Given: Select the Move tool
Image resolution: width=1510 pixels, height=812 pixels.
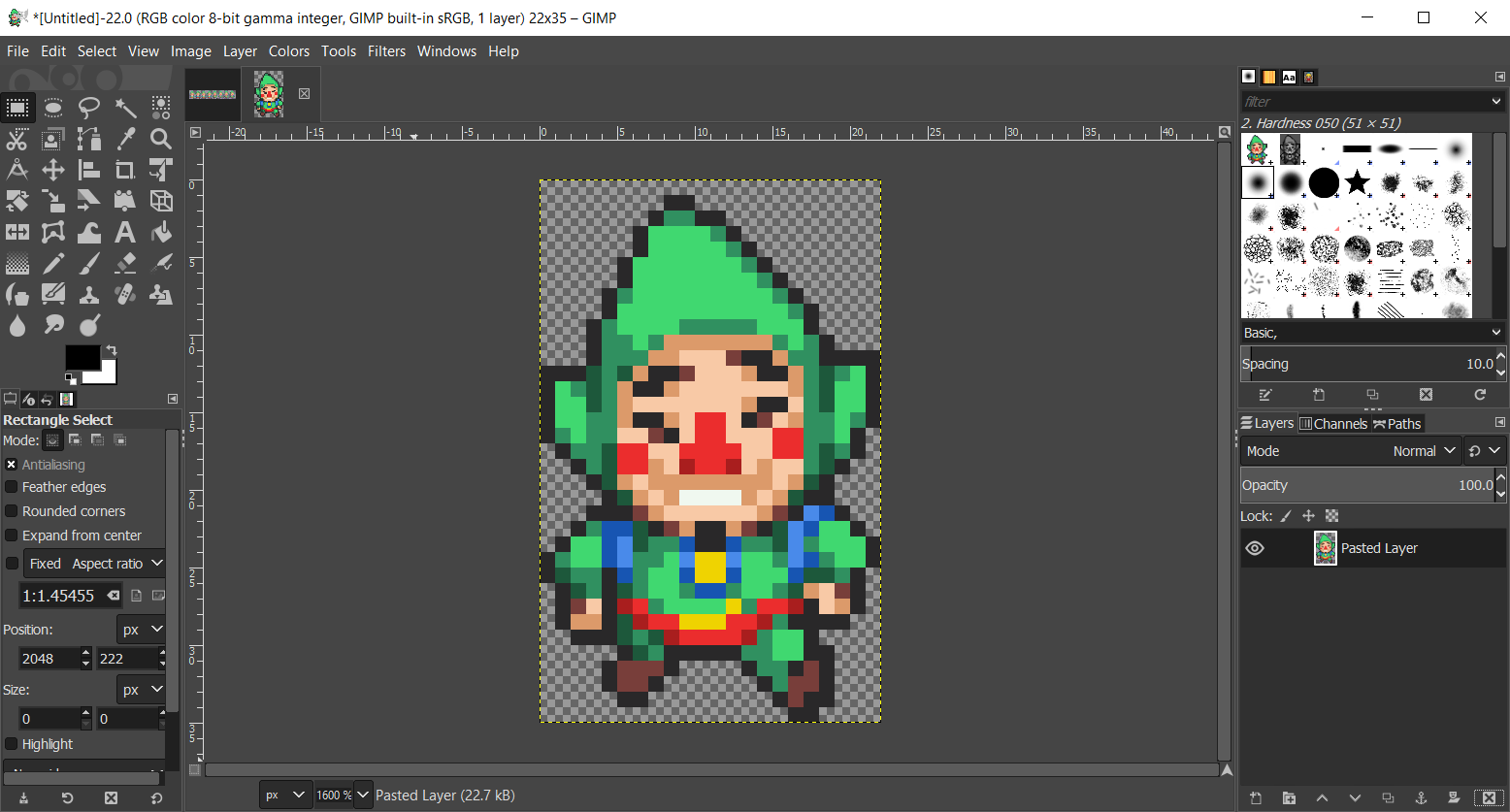Looking at the screenshot, I should pyautogui.click(x=53, y=171).
